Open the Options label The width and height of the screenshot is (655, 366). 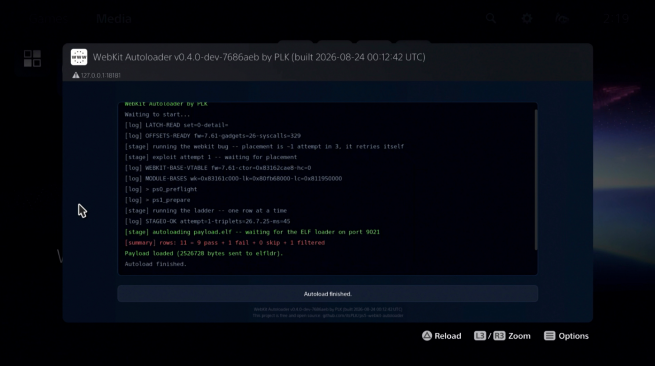click(574, 336)
